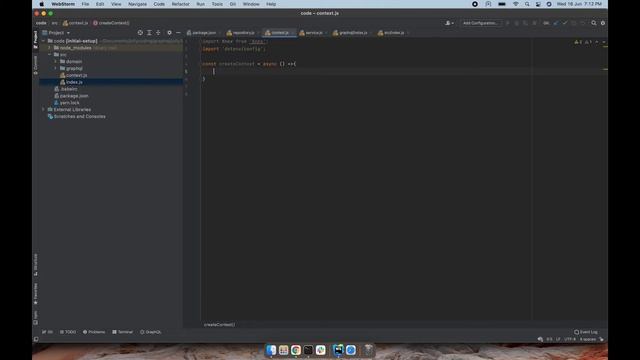Toggle the Structure side stripe button
640x360 pixels.
pos(36,264)
